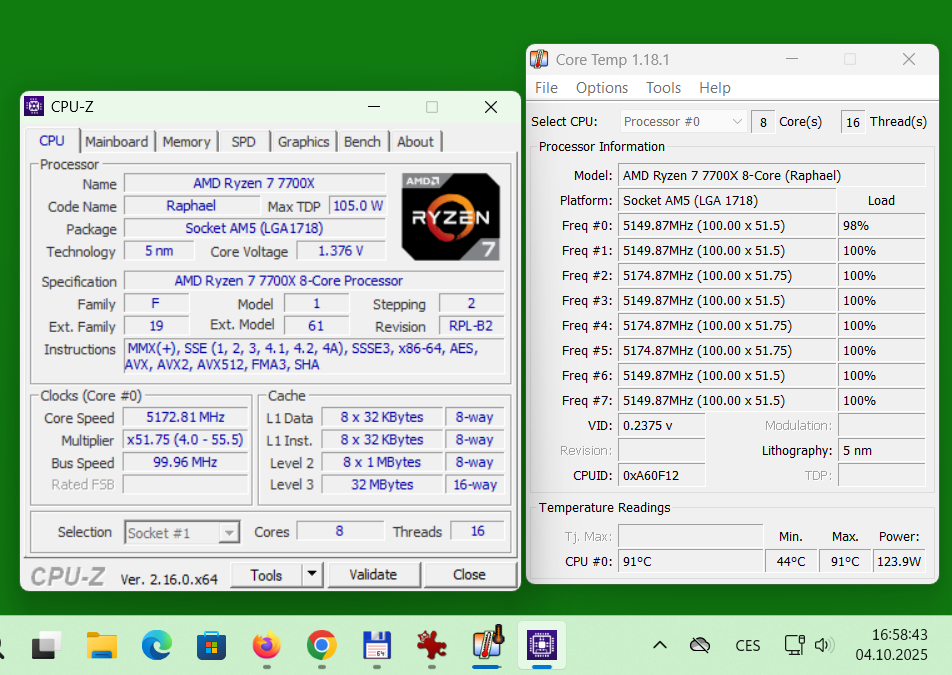
Task: Click the blue floppy disk taskbar icon
Action: coord(376,646)
